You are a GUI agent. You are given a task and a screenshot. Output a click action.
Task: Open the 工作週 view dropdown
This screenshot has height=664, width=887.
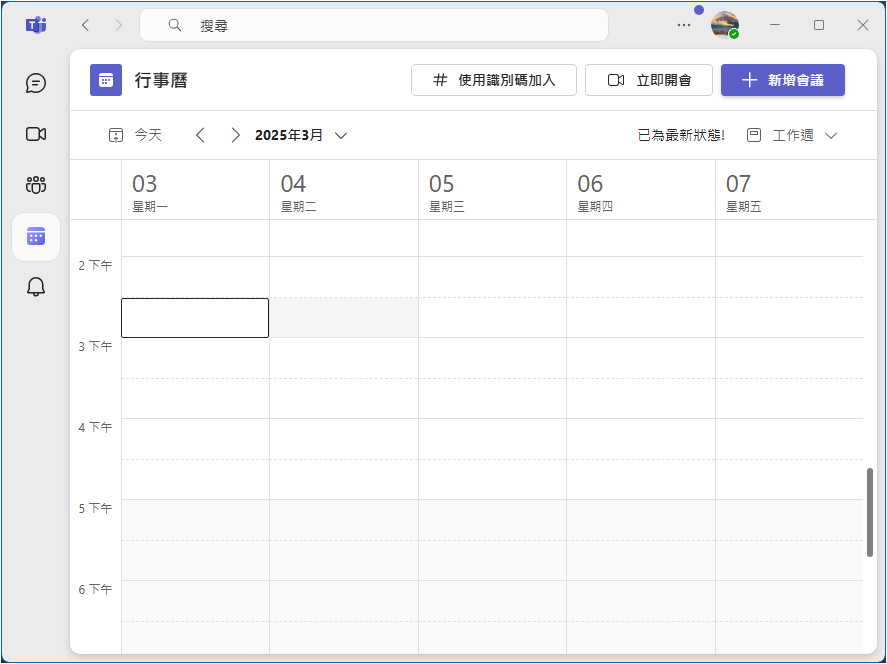click(x=792, y=135)
